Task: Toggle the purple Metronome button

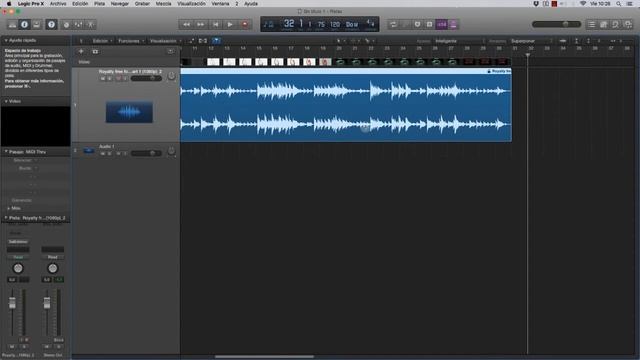Action: click(453, 24)
